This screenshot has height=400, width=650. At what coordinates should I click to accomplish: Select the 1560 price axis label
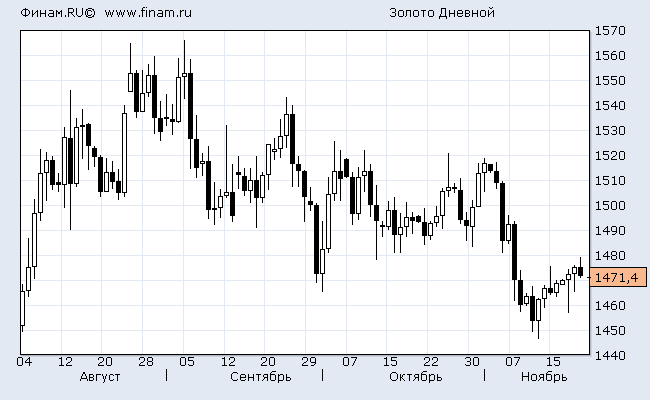click(x=610, y=56)
